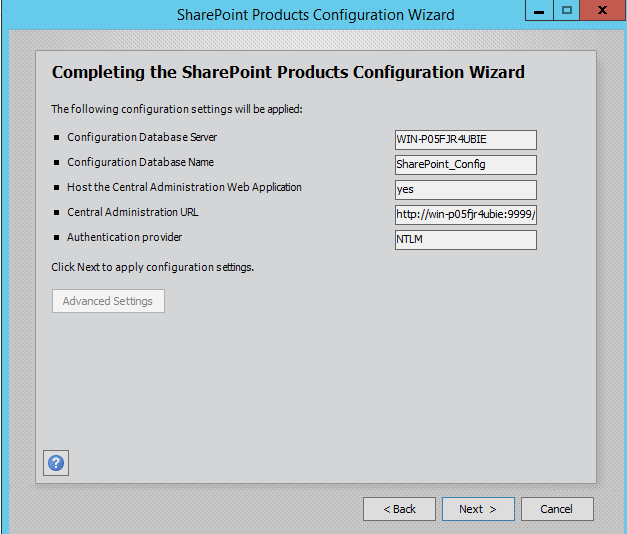Close the wizard with the red X

(x=603, y=10)
